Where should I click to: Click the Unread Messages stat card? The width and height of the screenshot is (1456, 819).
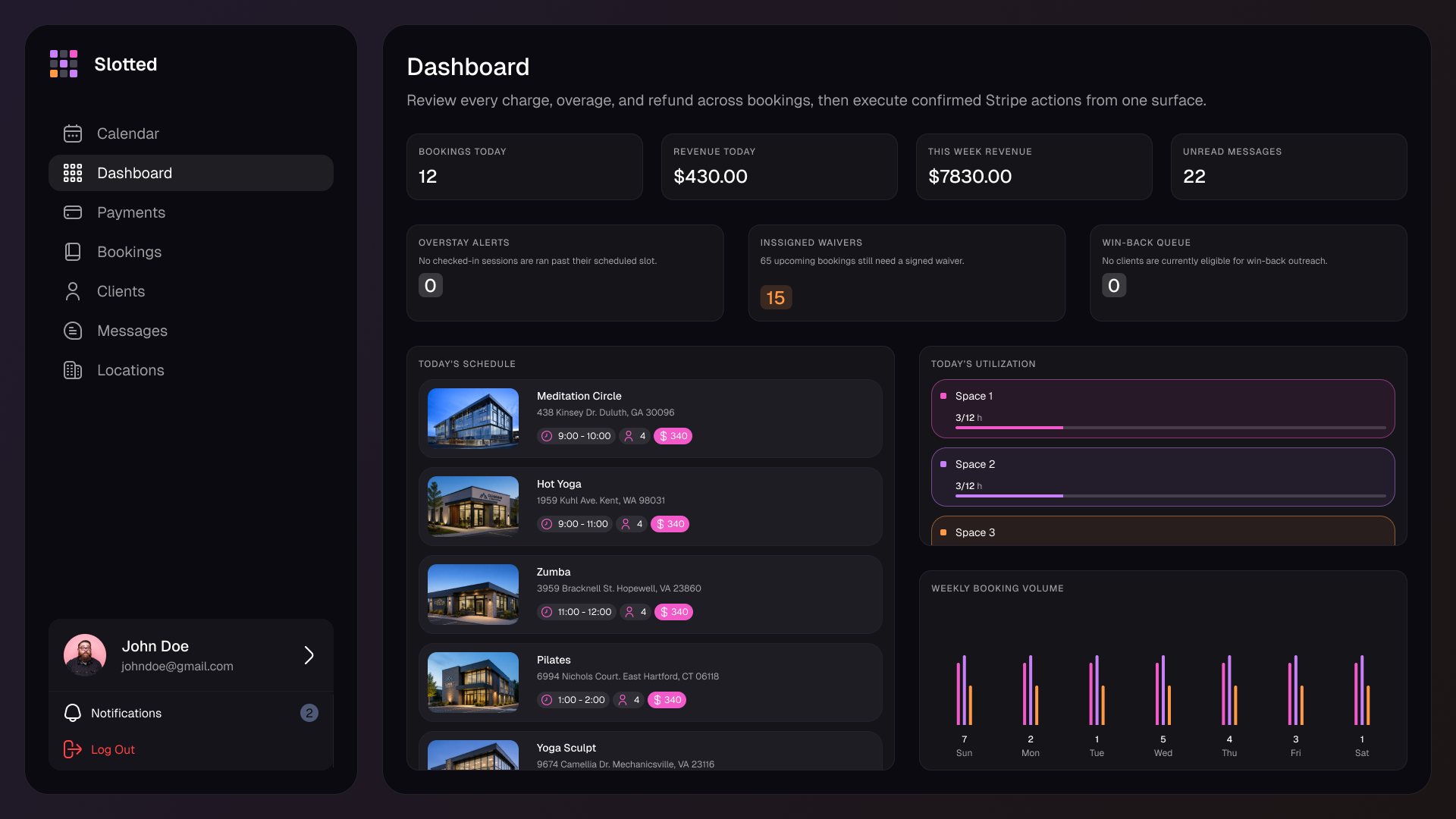coord(1289,167)
